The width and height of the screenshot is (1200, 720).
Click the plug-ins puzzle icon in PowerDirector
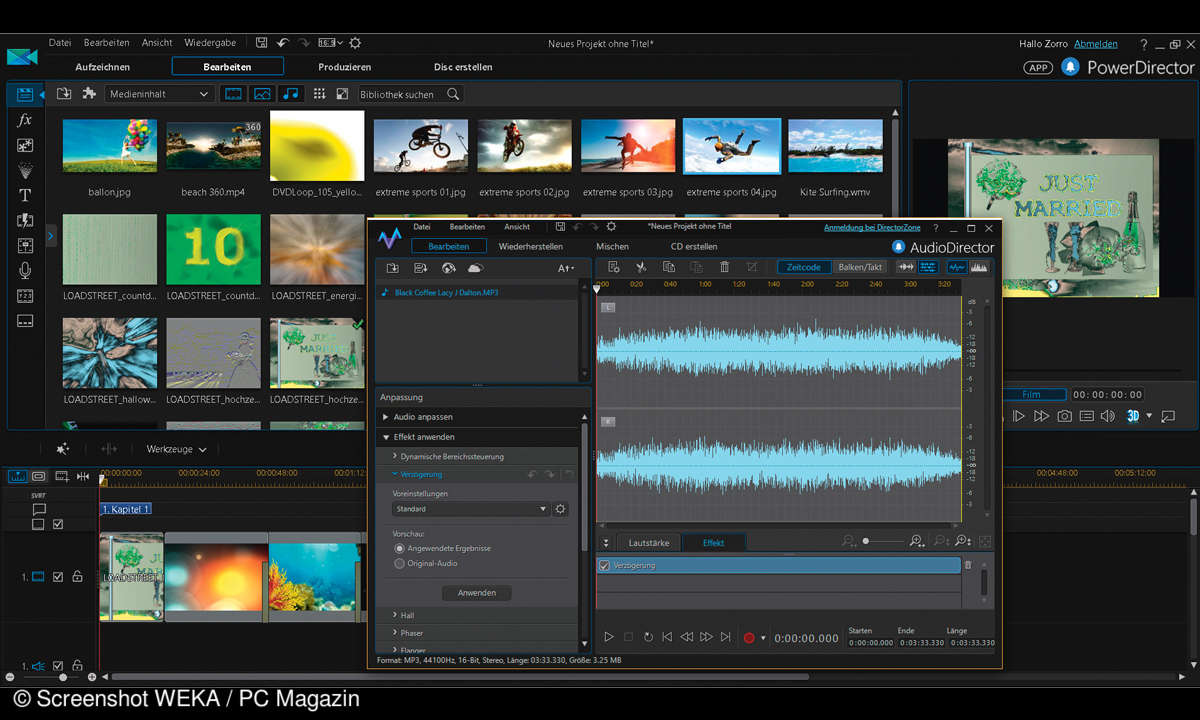click(89, 94)
